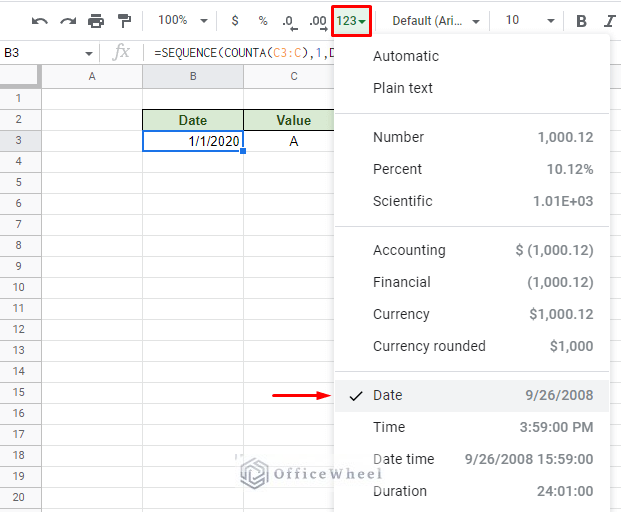This screenshot has height=512, width=621.
Task: Select row 3 header
Action: click(x=20, y=141)
